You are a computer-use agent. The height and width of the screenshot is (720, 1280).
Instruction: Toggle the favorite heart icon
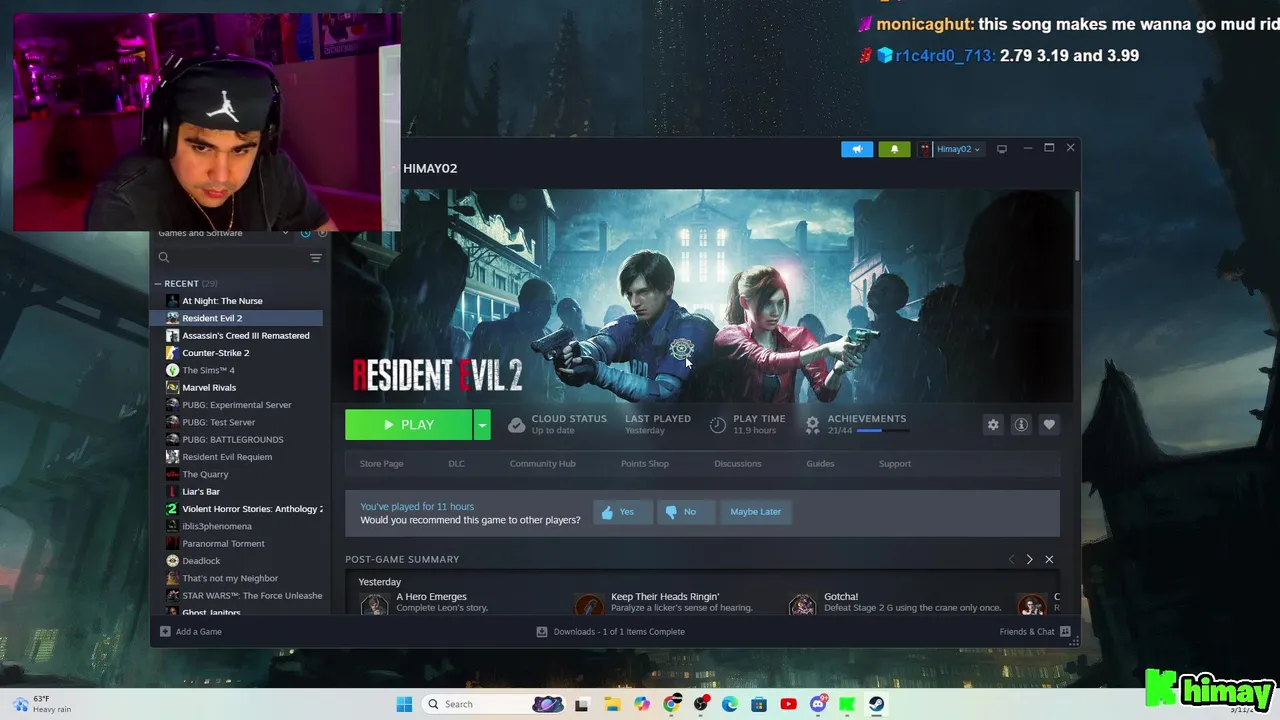point(1049,425)
